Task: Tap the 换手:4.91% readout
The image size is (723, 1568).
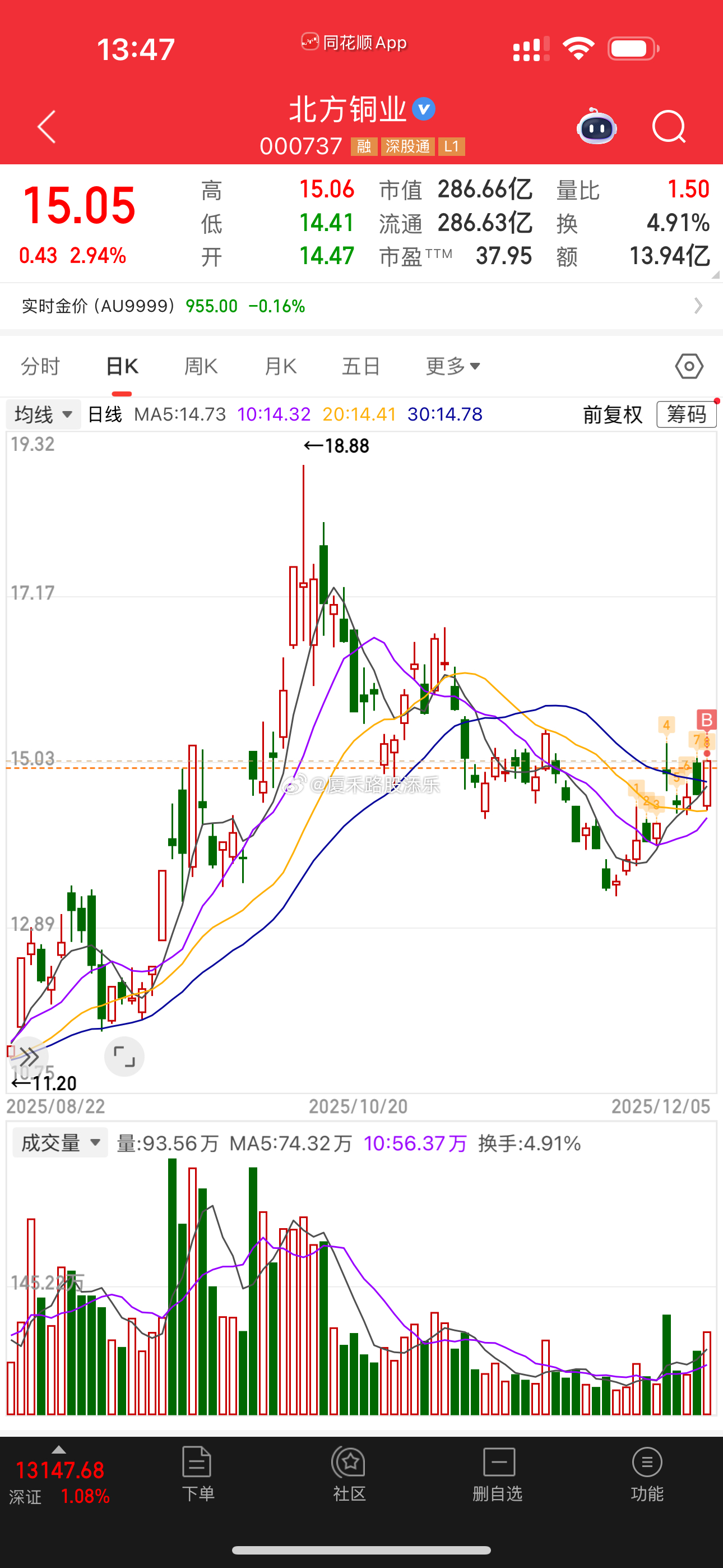Action: [530, 1143]
